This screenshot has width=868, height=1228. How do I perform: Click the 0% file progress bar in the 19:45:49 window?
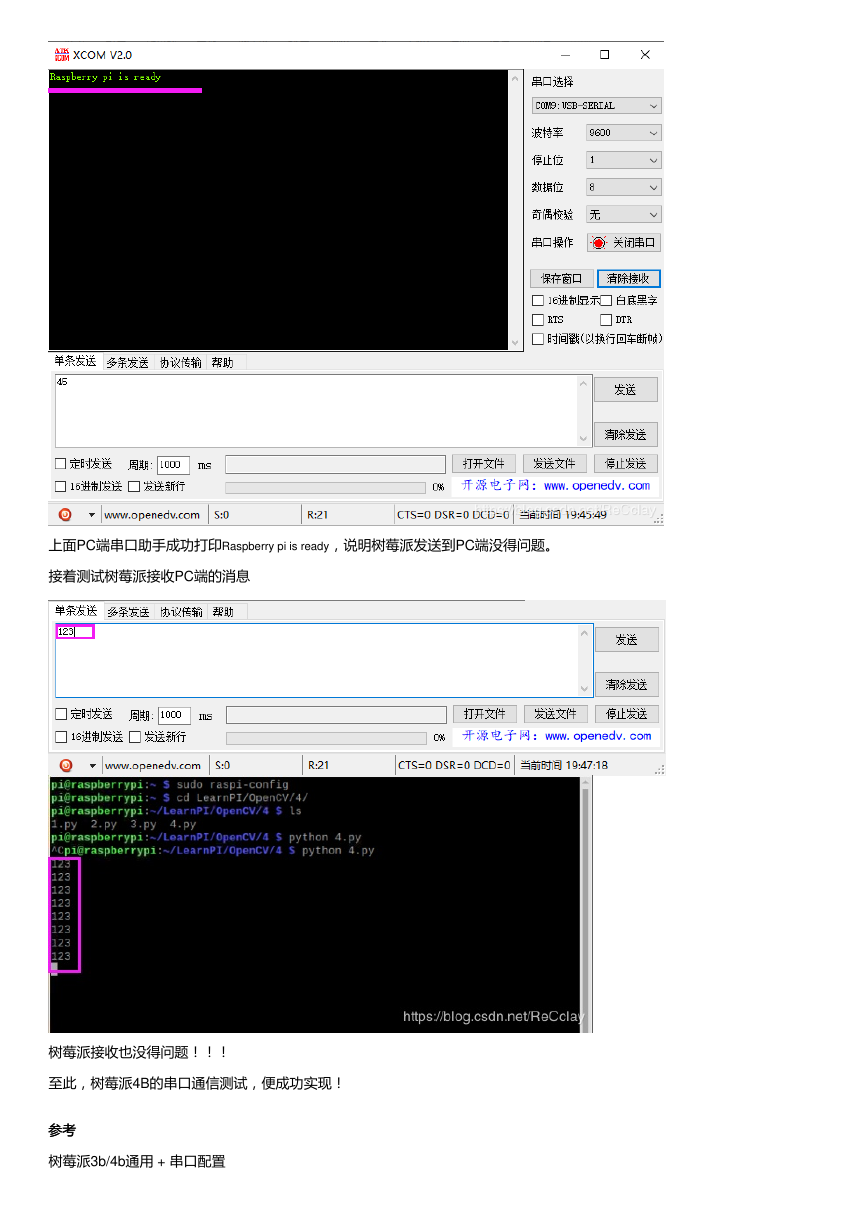pos(325,487)
